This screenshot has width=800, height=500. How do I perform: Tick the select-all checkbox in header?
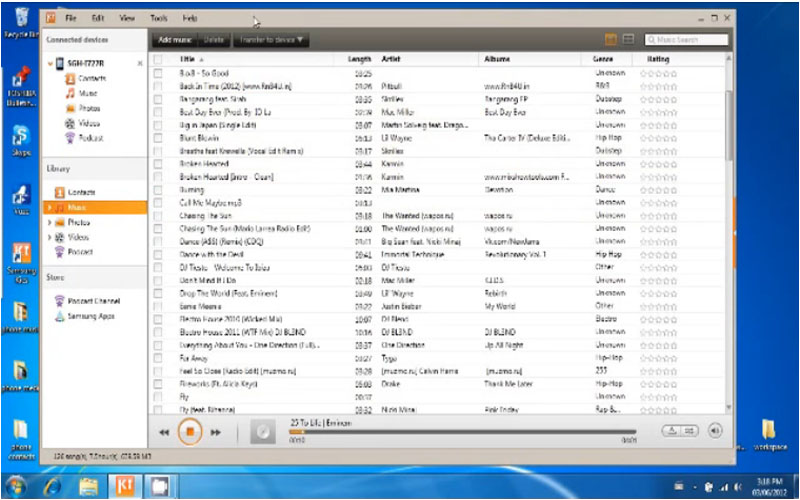[158, 59]
